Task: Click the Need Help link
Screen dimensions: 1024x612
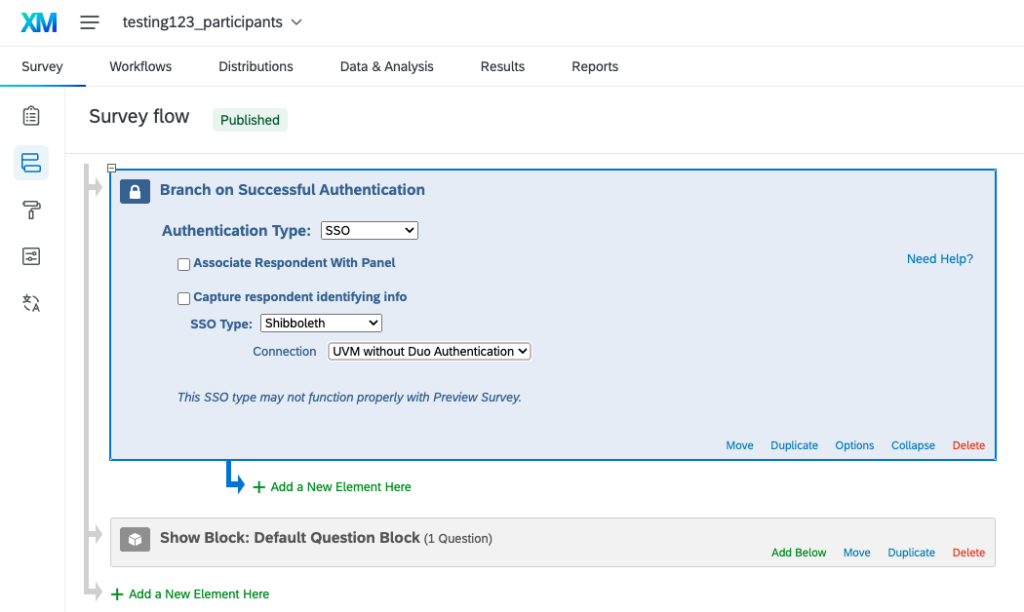Action: click(939, 258)
